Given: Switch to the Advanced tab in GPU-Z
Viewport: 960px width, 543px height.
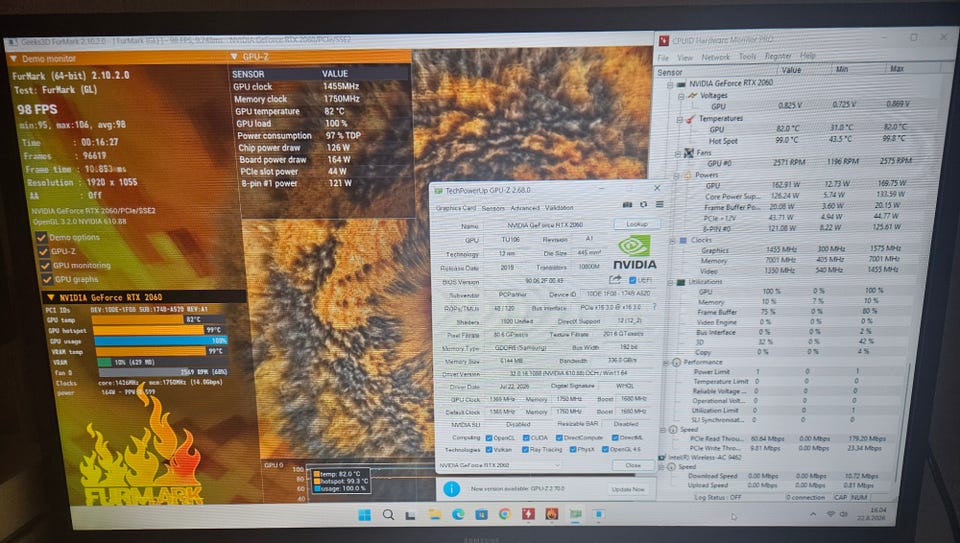Looking at the screenshot, I should click(x=525, y=208).
